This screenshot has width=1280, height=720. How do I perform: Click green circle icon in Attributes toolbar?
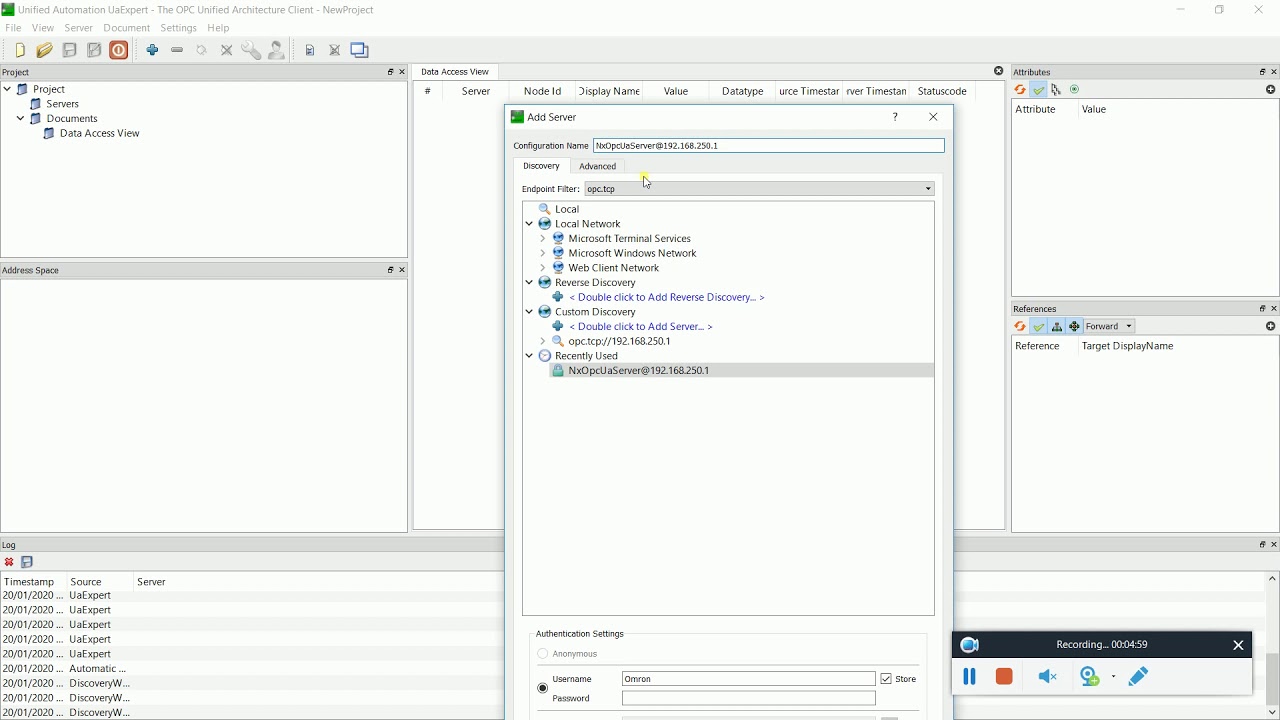tap(1075, 90)
